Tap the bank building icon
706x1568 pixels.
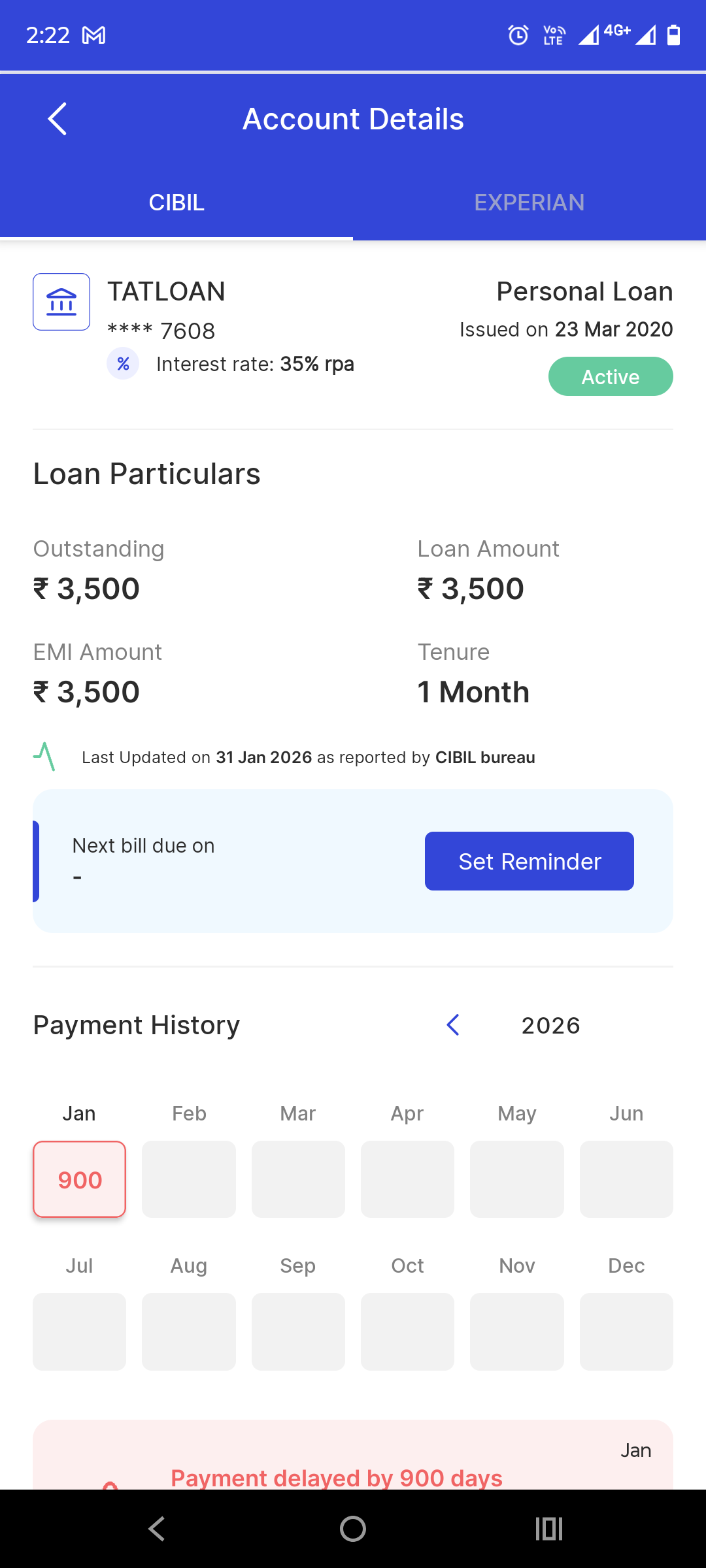click(61, 302)
